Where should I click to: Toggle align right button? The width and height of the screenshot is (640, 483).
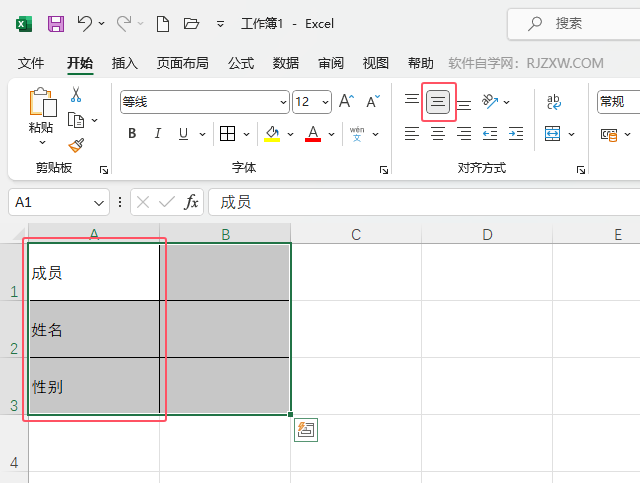coord(464,134)
